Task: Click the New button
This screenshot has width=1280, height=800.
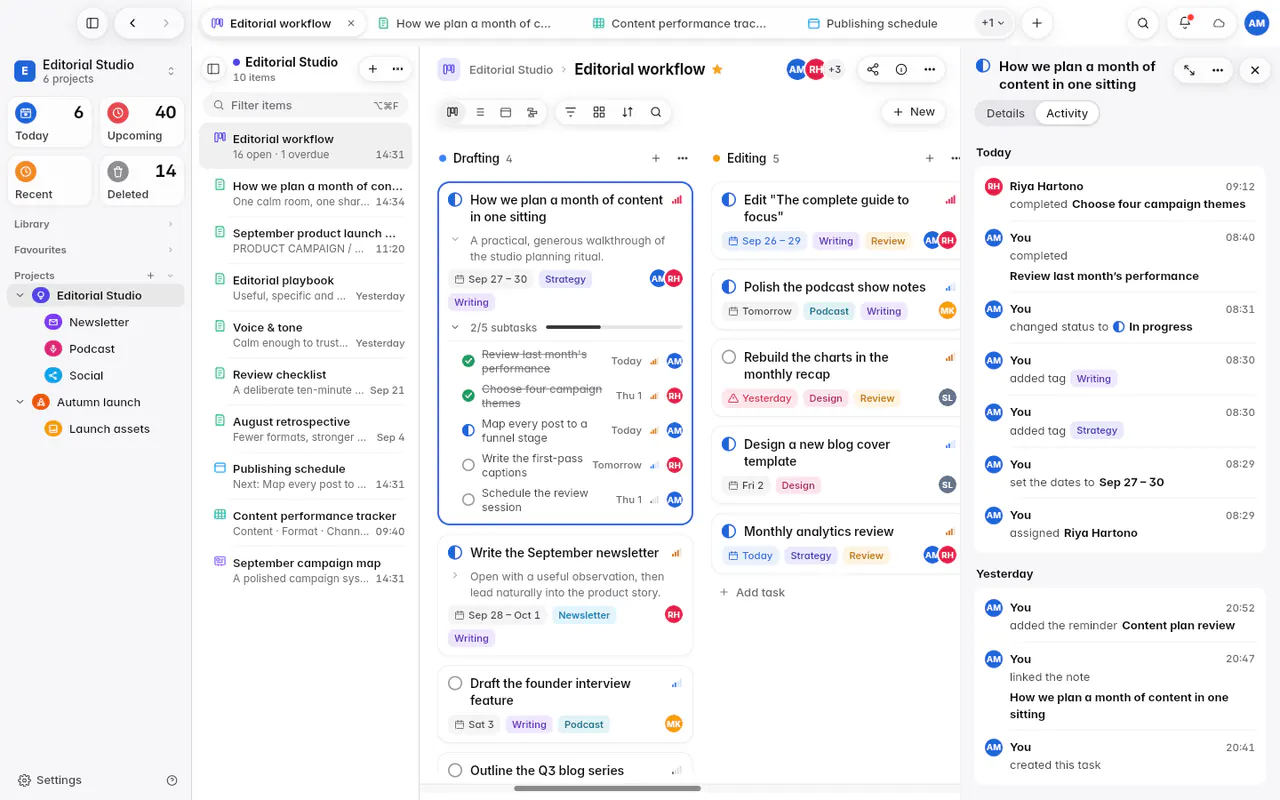Action: pyautogui.click(x=914, y=112)
